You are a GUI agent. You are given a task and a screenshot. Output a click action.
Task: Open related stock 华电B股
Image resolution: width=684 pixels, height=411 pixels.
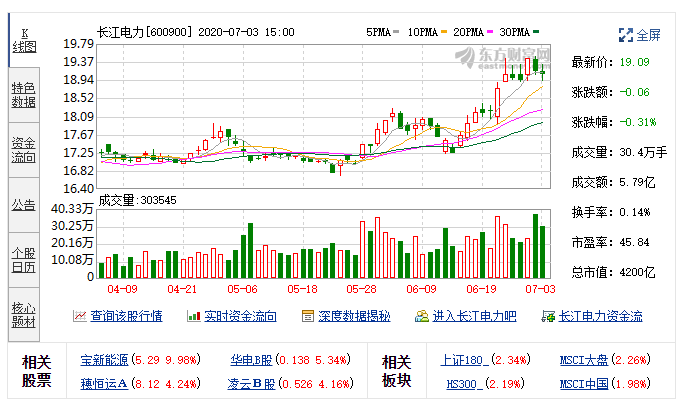tap(251, 360)
